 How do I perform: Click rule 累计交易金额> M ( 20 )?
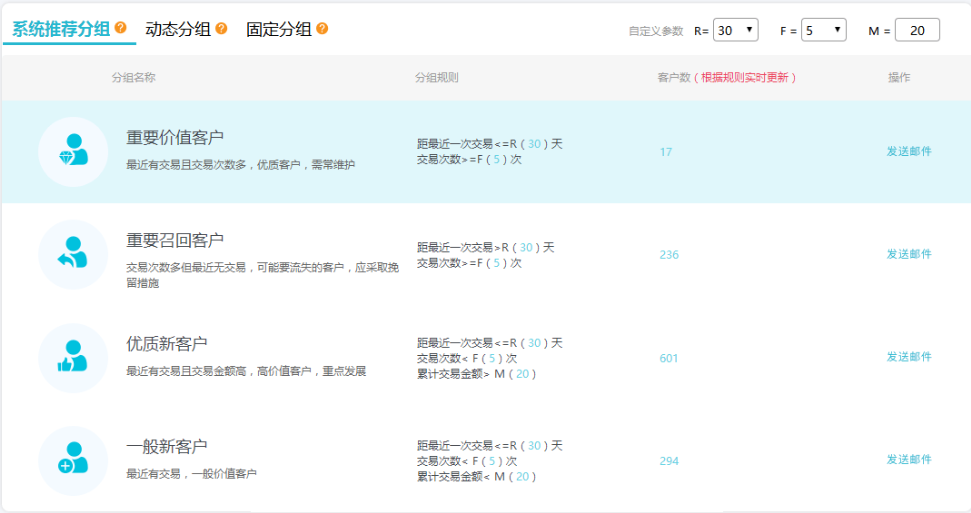pos(476,374)
